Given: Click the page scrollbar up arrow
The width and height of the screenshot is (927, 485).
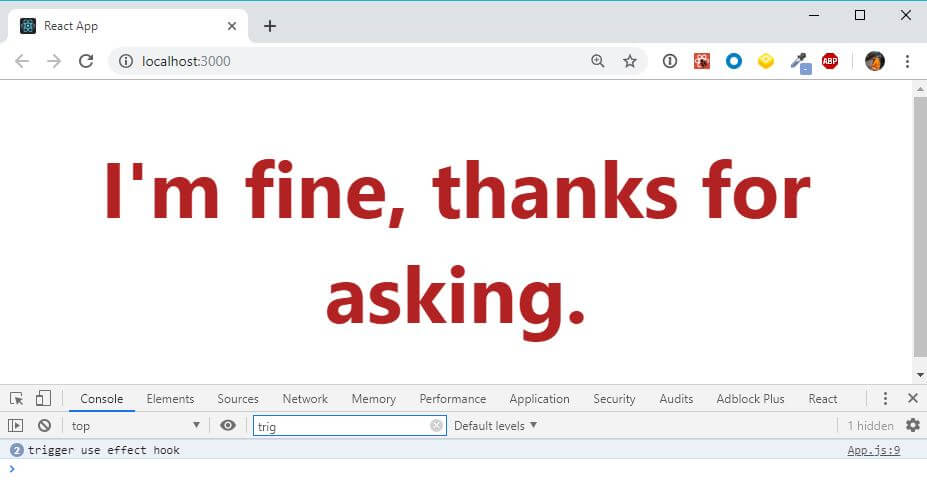Looking at the screenshot, I should pos(920,89).
